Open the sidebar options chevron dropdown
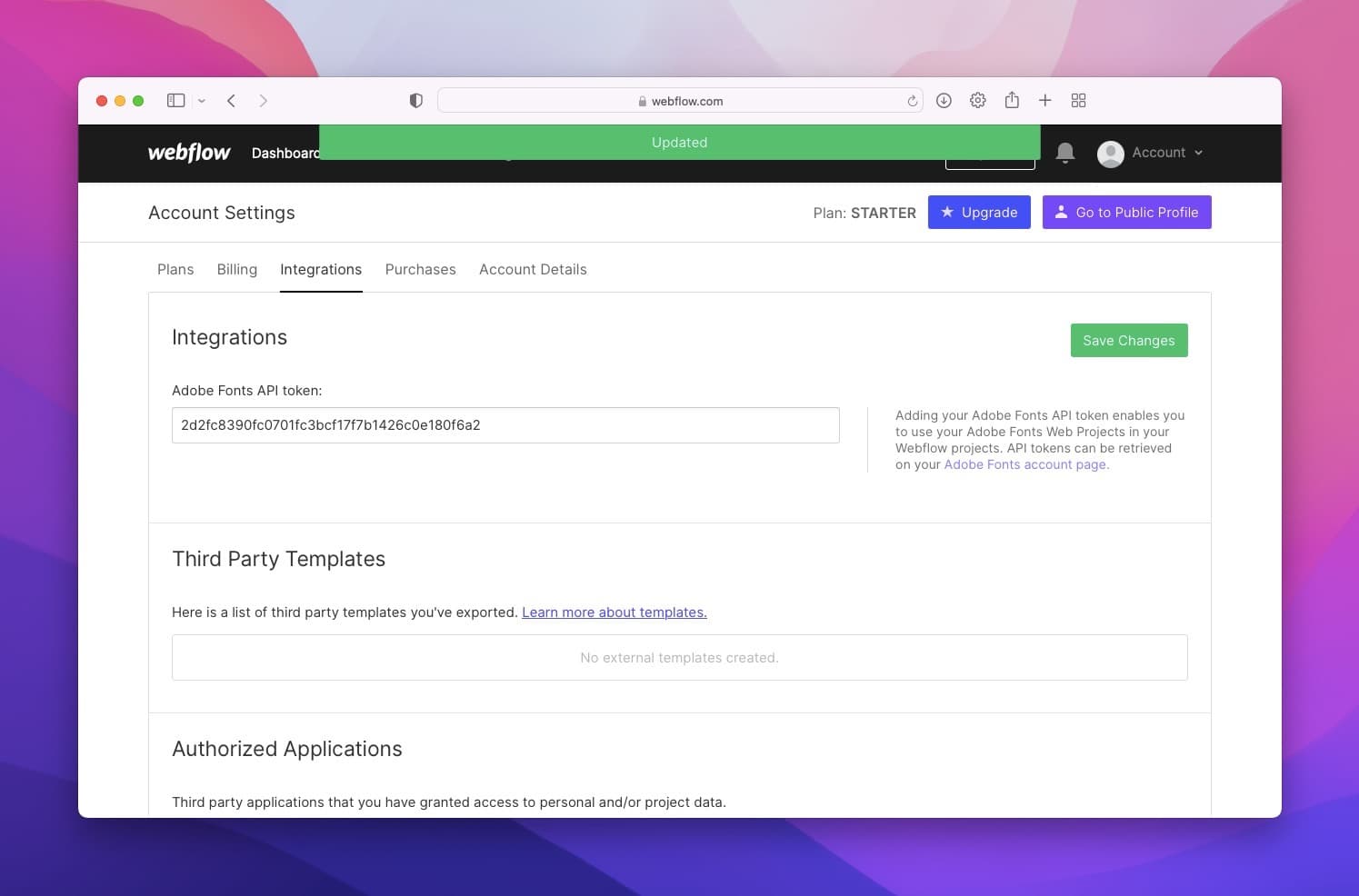The height and width of the screenshot is (896, 1359). tap(202, 101)
